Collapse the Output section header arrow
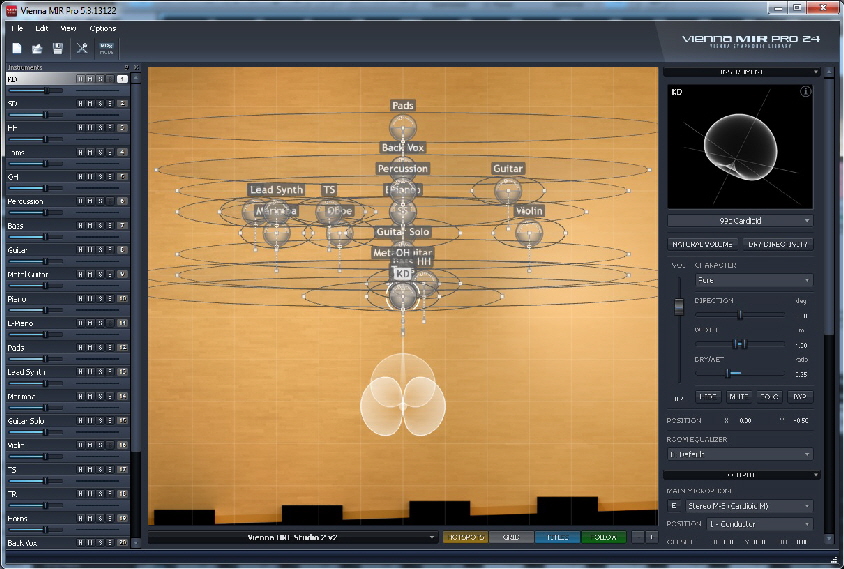The image size is (844, 569). pos(816,475)
